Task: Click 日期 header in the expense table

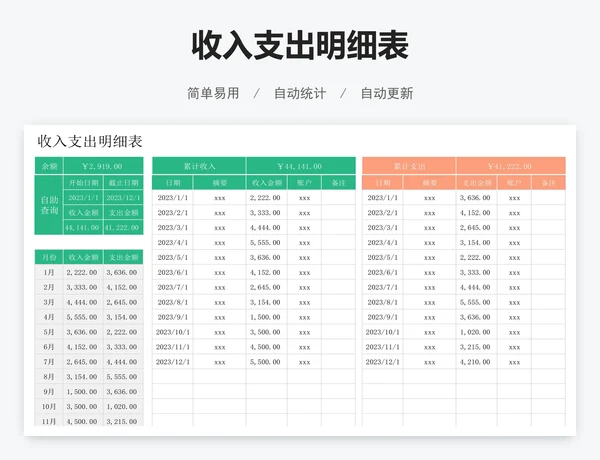Action: tap(383, 183)
